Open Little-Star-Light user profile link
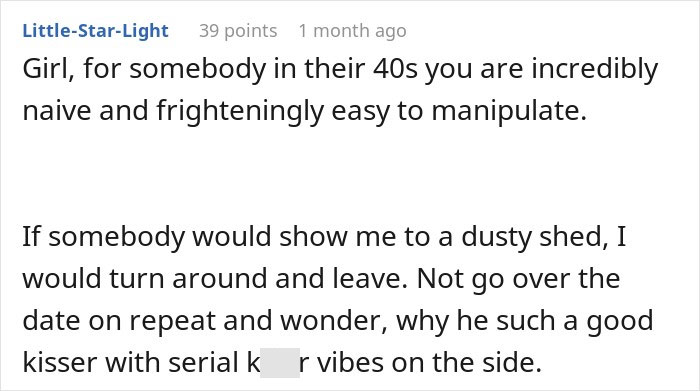The height and width of the screenshot is (391, 700). pyautogui.click(x=96, y=31)
